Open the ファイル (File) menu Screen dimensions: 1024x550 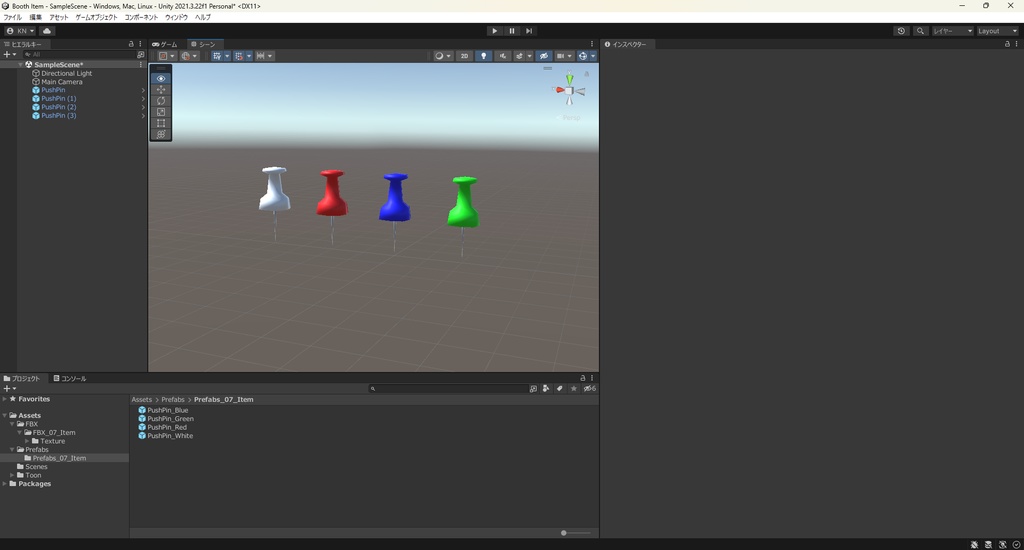(12, 18)
